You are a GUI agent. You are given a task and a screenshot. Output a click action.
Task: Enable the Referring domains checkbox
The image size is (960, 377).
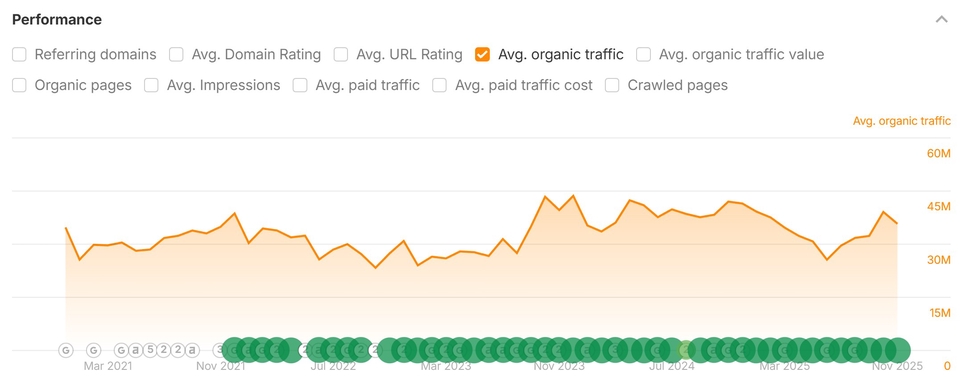click(x=20, y=54)
